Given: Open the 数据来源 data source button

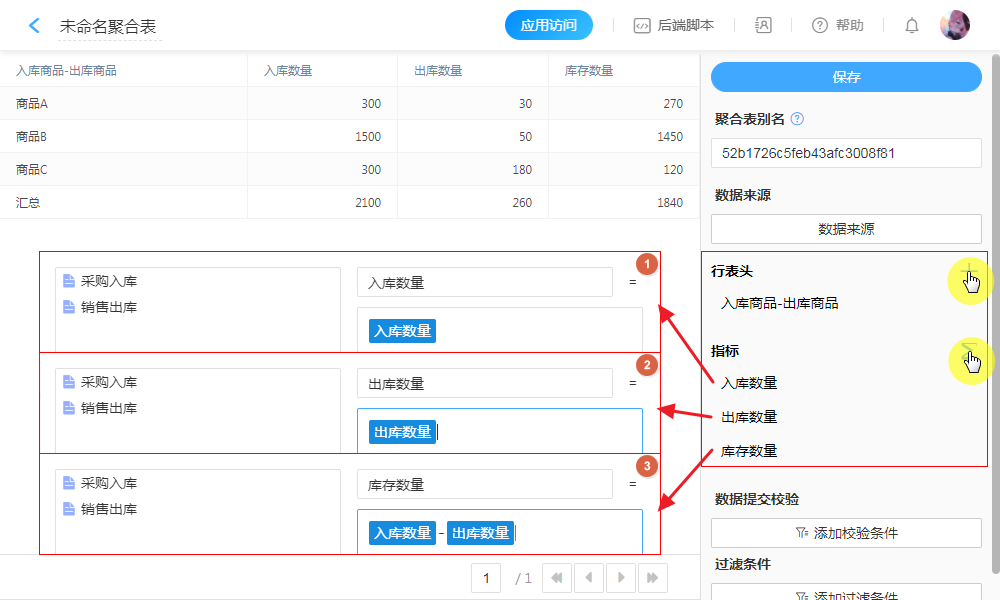Looking at the screenshot, I should click(846, 229).
